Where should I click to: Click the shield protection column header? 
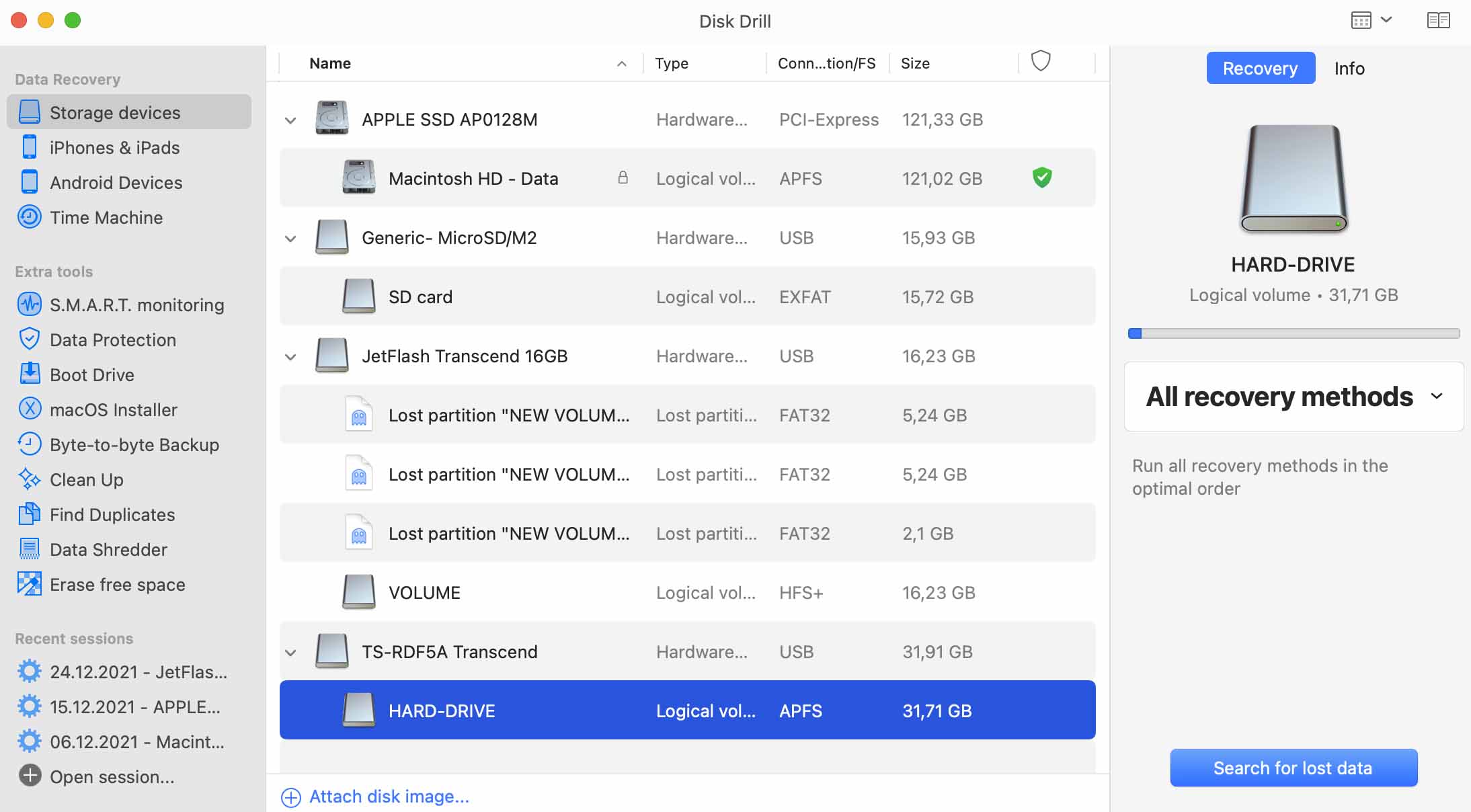1040,61
